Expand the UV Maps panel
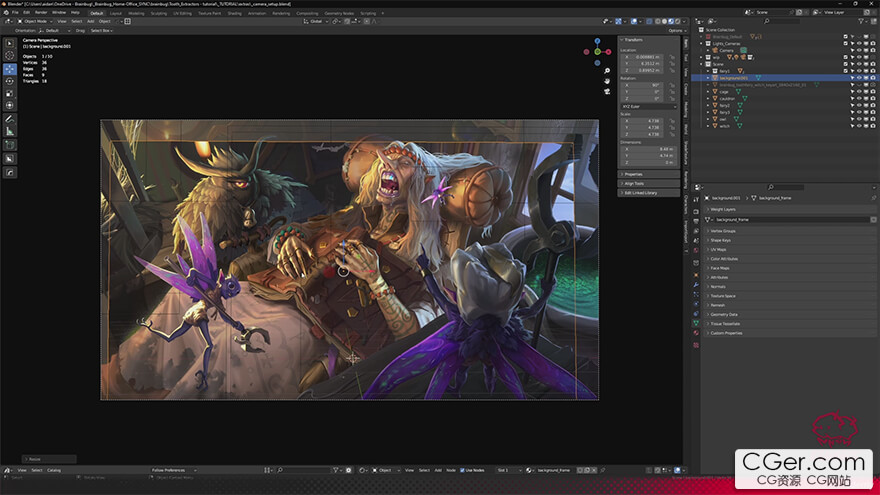Viewport: 880px width, 495px height. (x=790, y=249)
